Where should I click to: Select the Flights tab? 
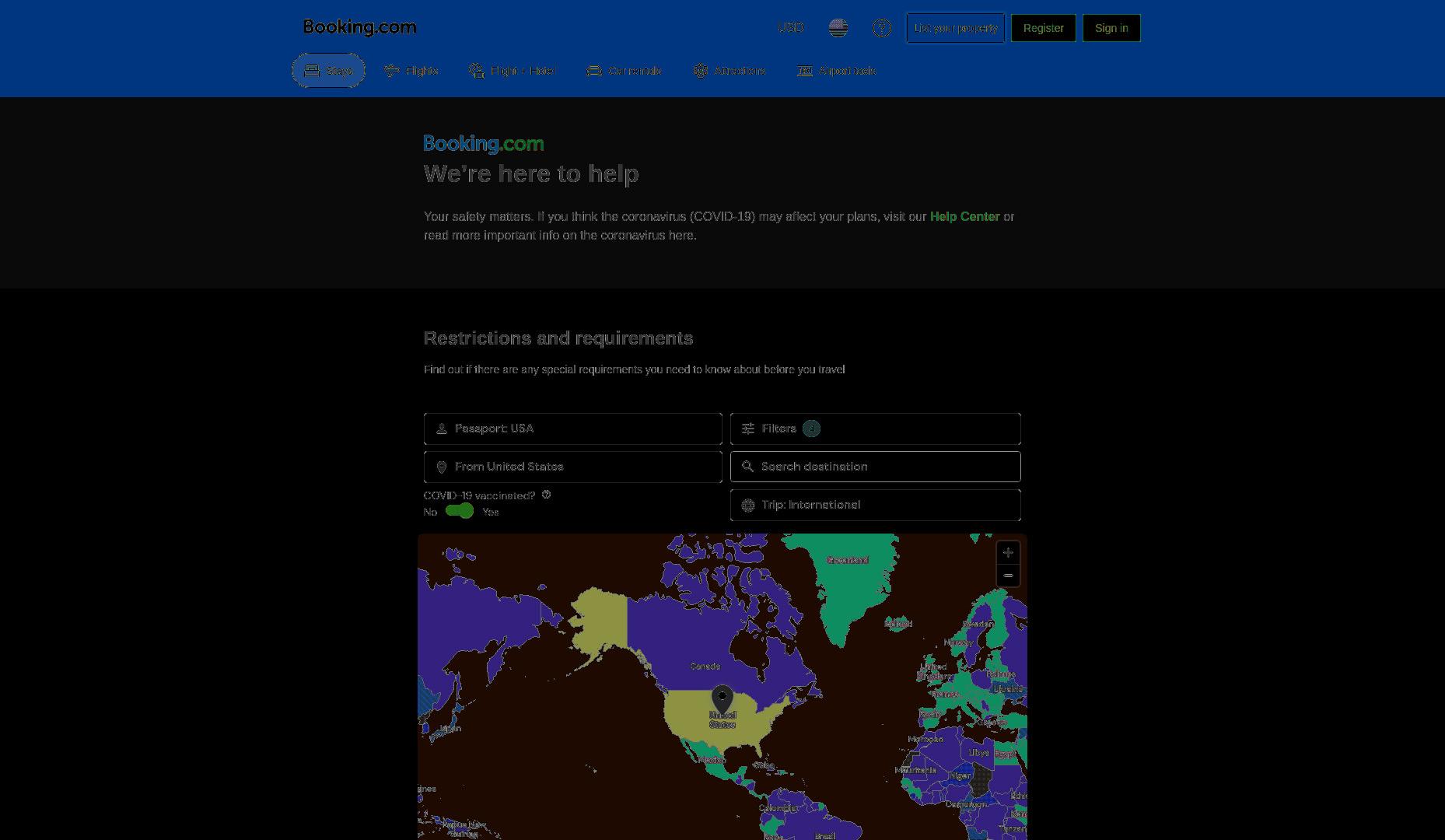411,71
